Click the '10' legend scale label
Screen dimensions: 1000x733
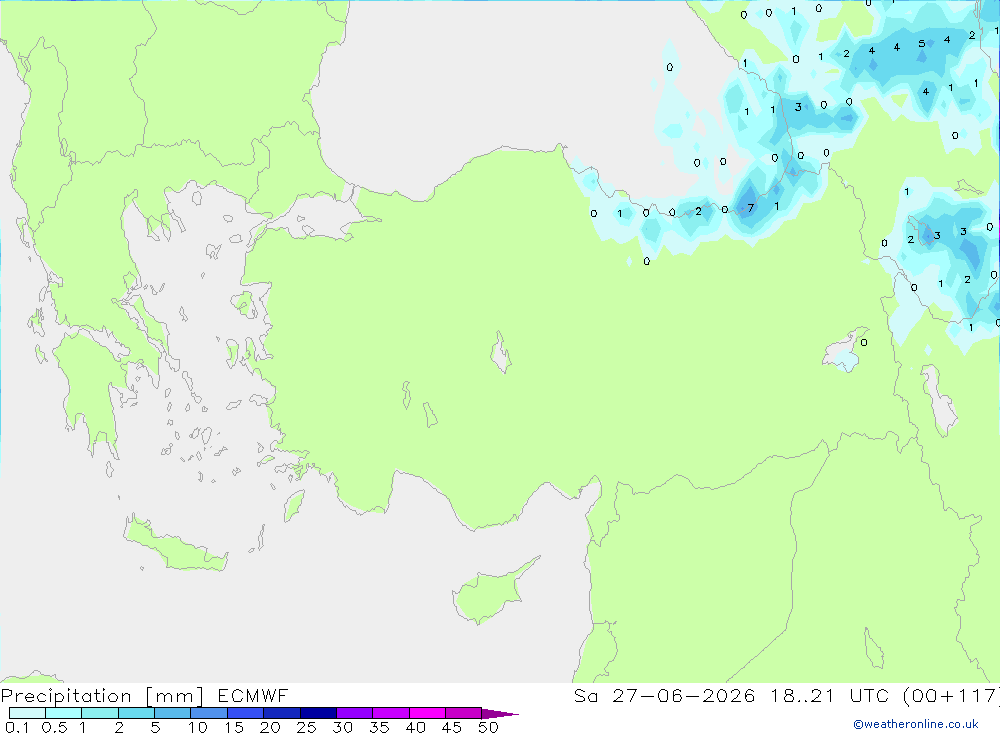tap(197, 727)
